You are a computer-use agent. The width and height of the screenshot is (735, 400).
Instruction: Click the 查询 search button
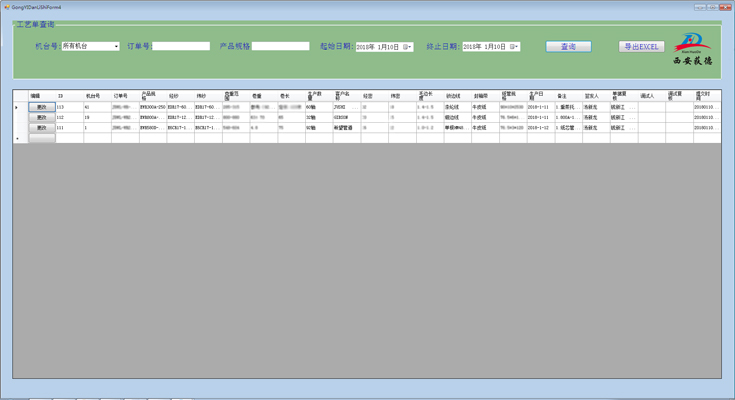[x=568, y=46]
